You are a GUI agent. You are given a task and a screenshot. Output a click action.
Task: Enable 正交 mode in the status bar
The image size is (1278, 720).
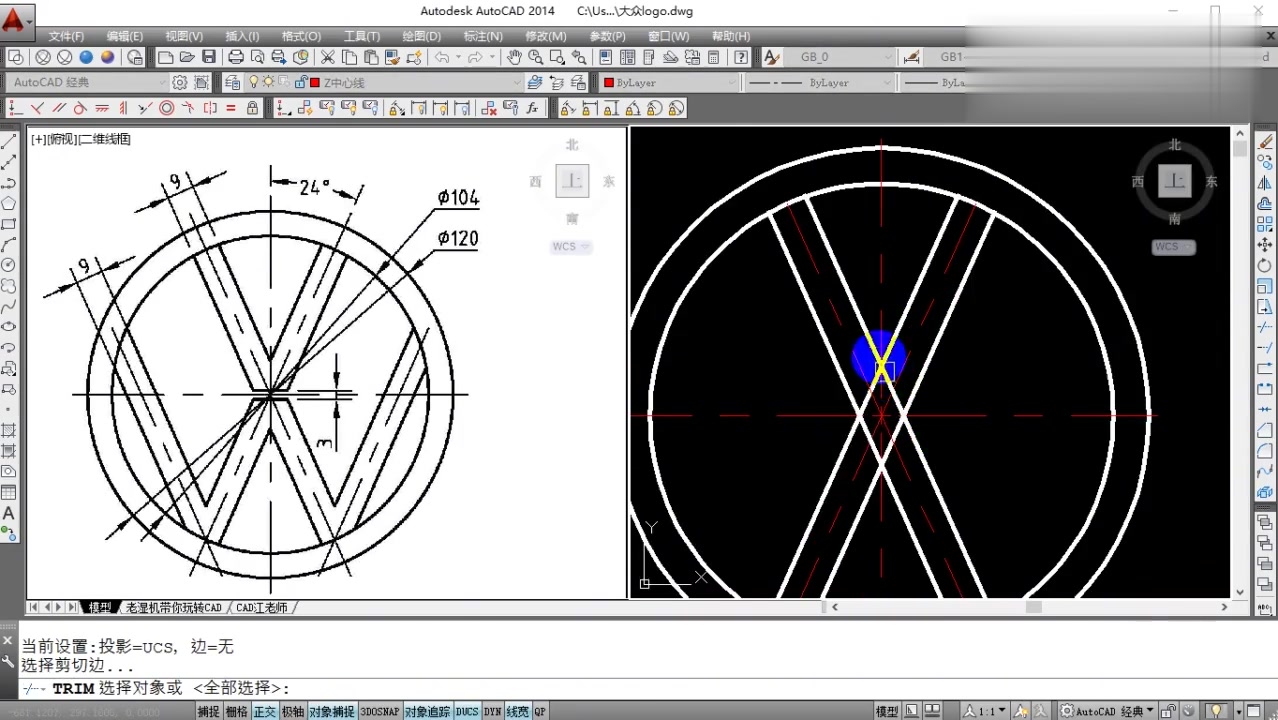267,711
